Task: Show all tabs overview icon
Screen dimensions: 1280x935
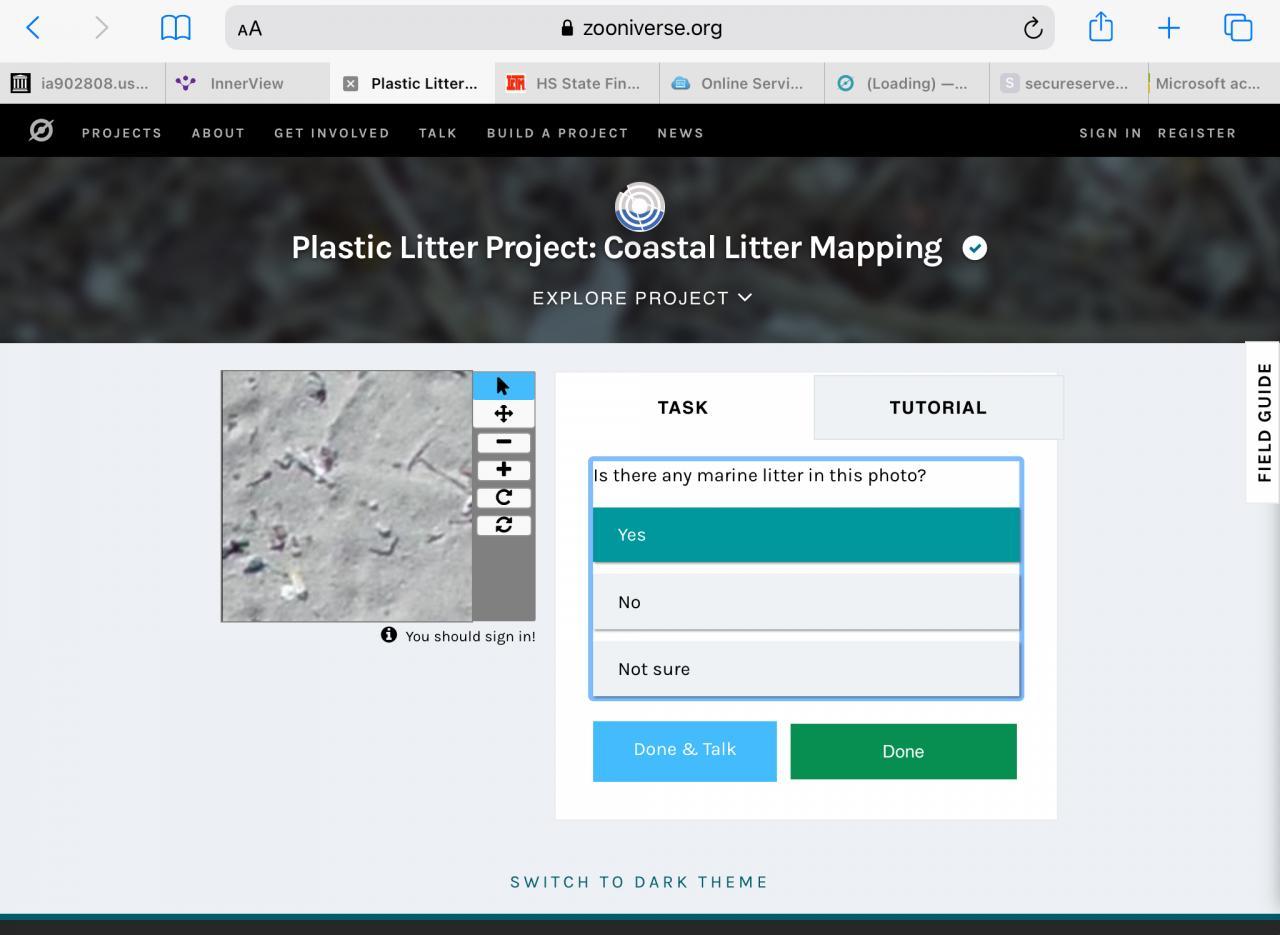Action: click(x=1238, y=28)
